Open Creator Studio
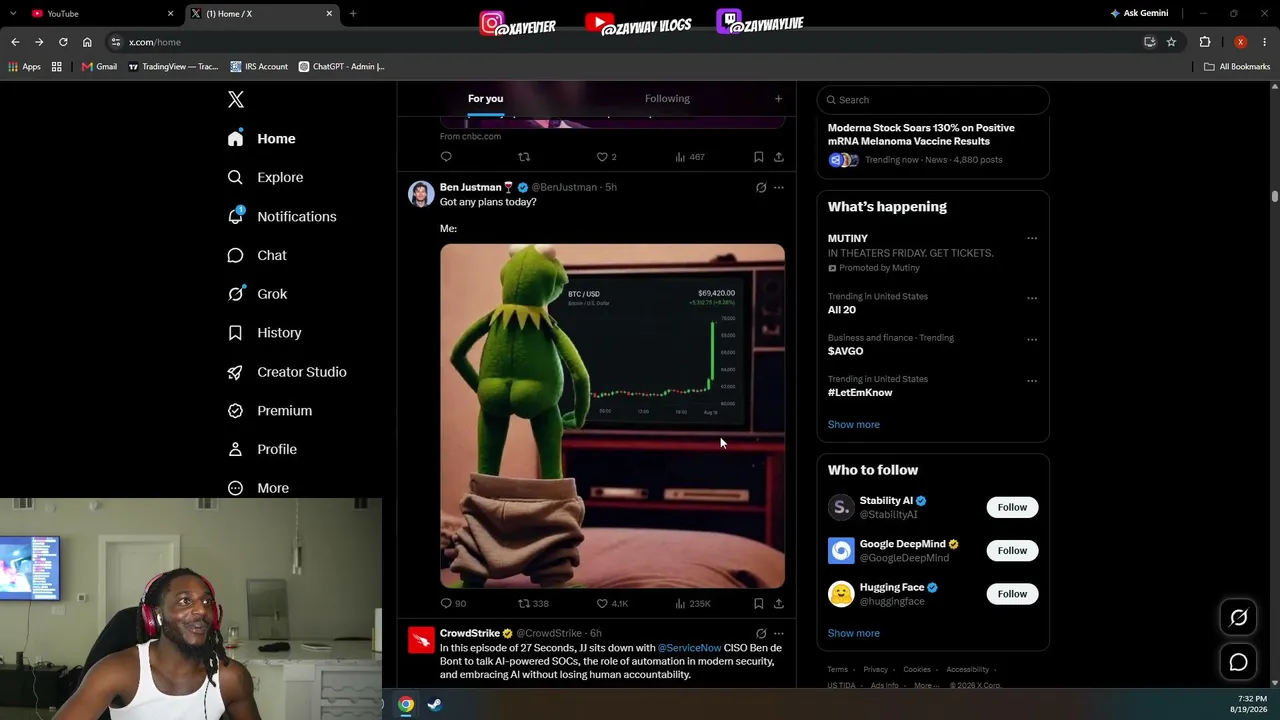Viewport: 1280px width, 720px height. tap(287, 372)
